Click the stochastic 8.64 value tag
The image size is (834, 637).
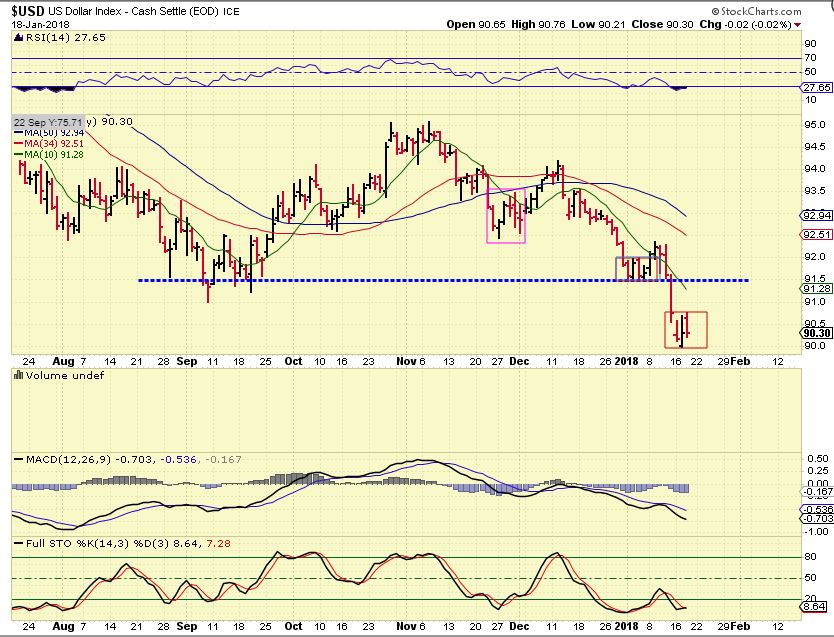(816, 606)
